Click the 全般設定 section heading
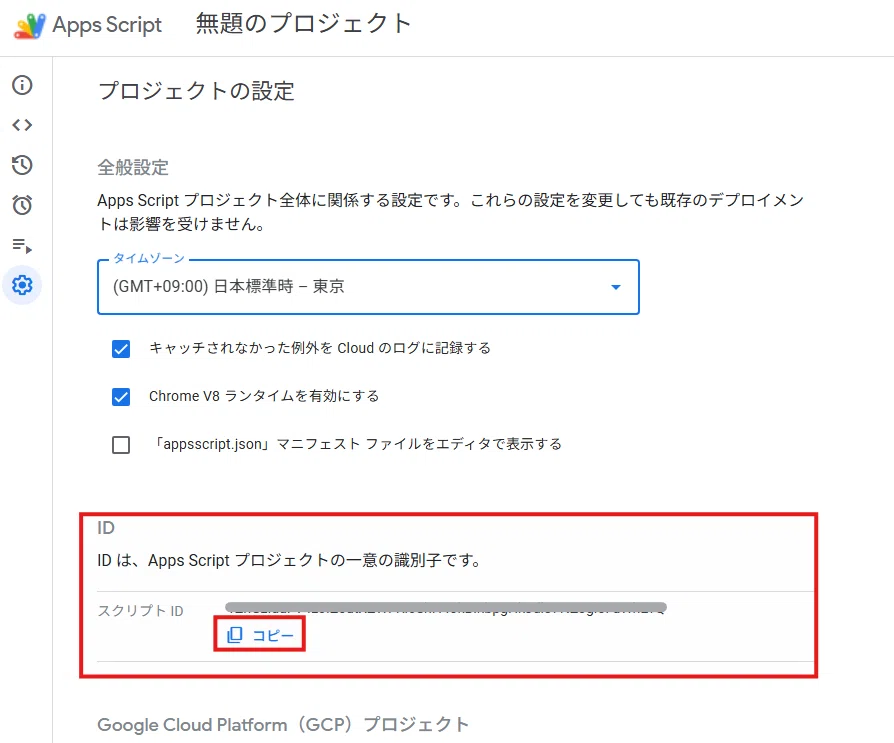 coord(133,168)
